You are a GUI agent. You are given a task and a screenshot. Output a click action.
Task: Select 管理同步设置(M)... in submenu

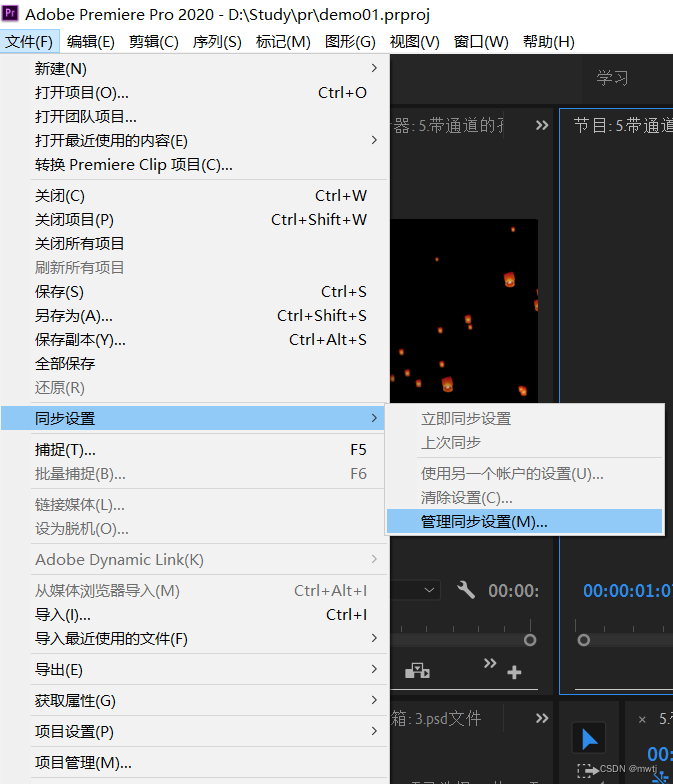[524, 522]
